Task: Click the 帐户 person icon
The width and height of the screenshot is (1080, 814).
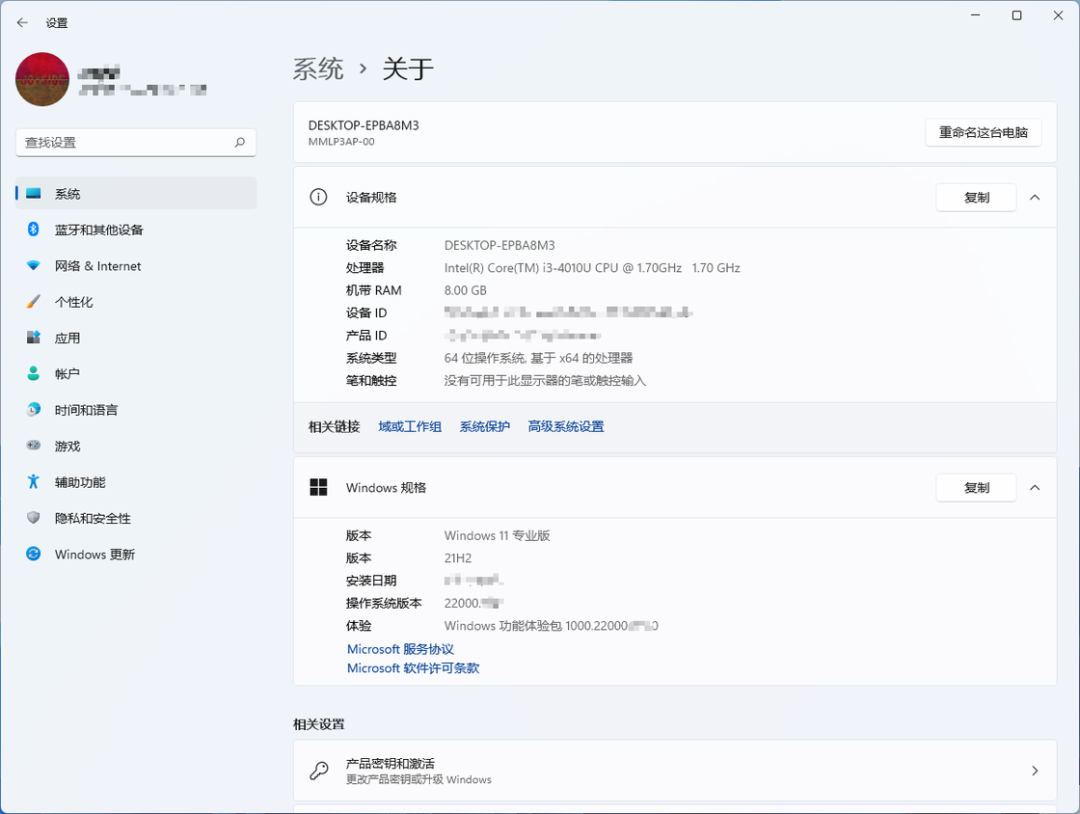Action: pyautogui.click(x=33, y=373)
